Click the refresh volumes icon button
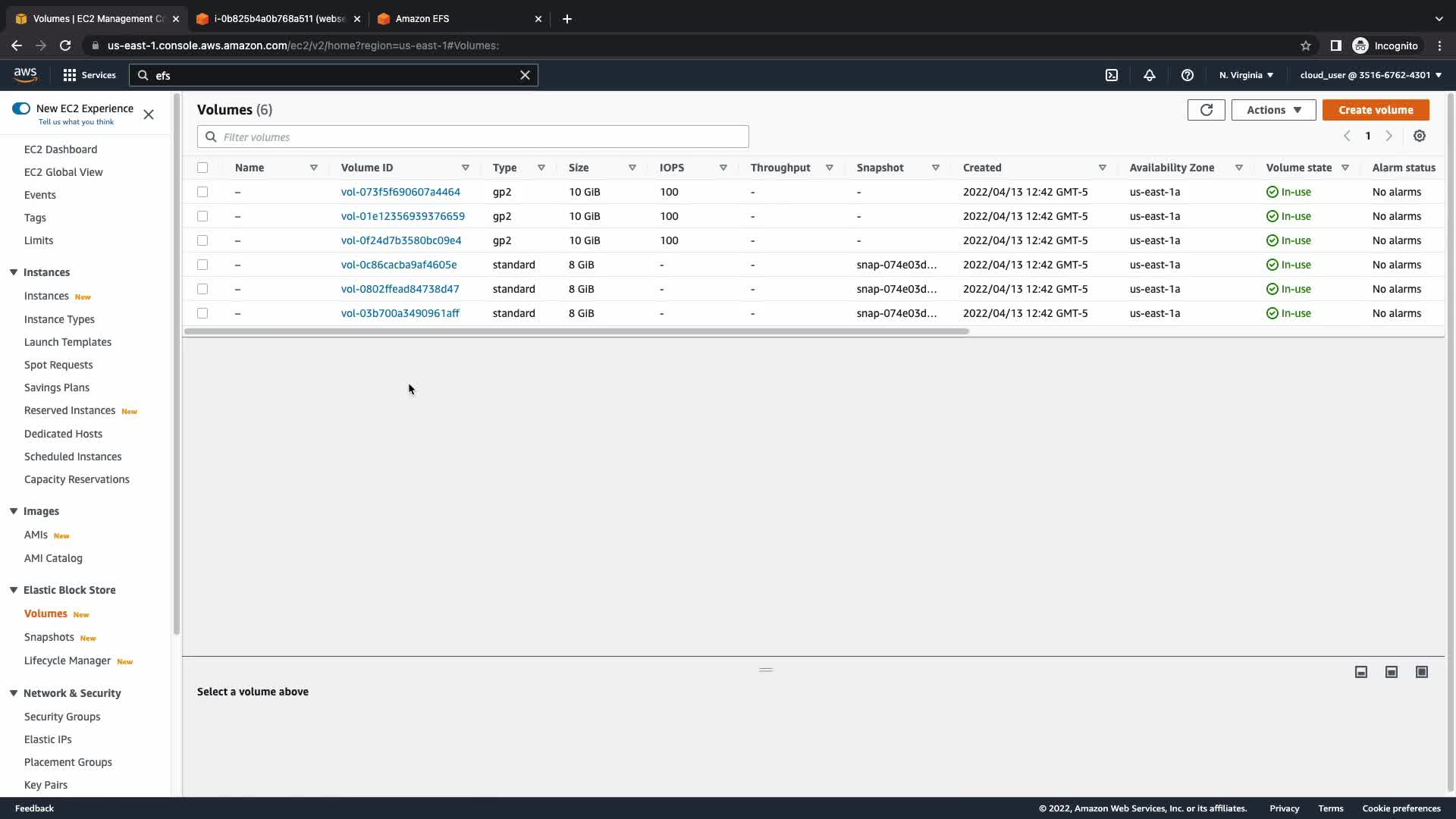 pyautogui.click(x=1206, y=110)
